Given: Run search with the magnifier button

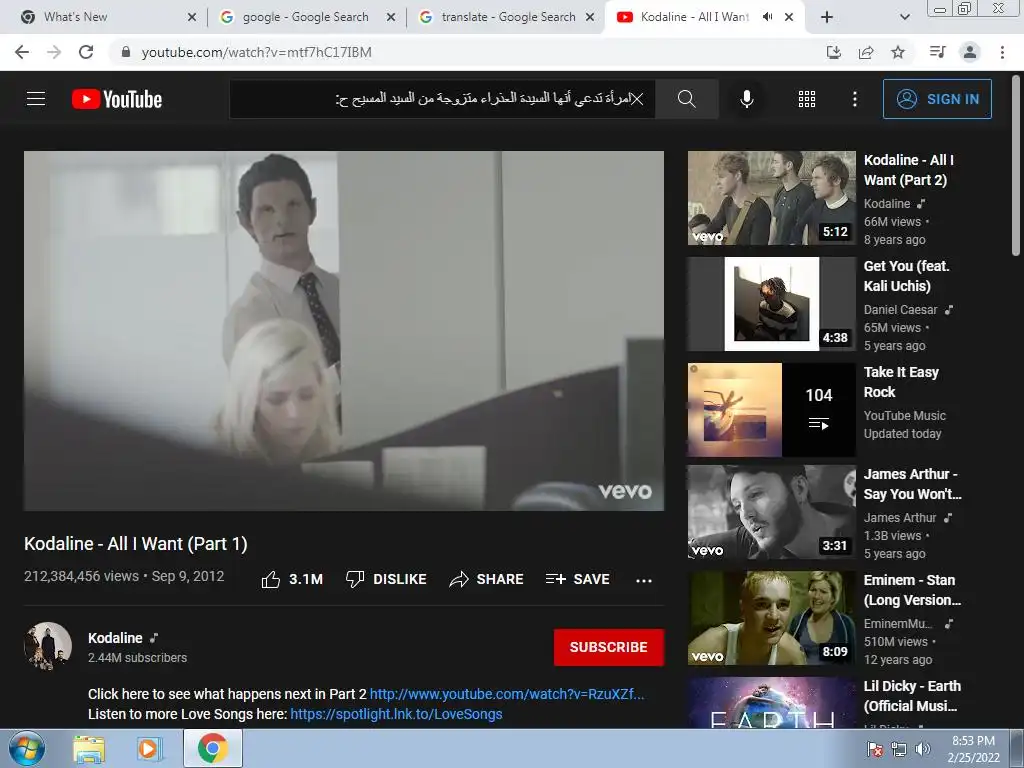Looking at the screenshot, I should [686, 99].
